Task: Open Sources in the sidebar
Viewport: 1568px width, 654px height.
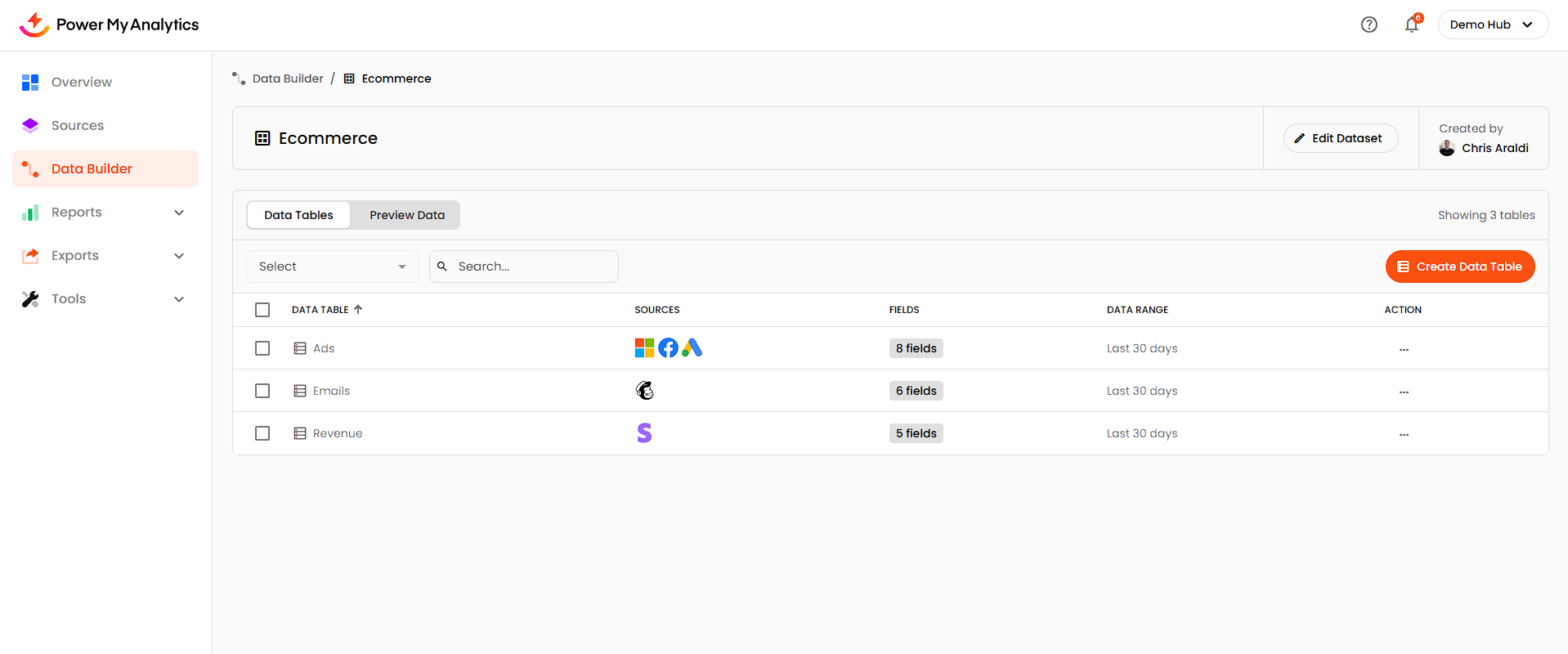Action: coord(105,125)
